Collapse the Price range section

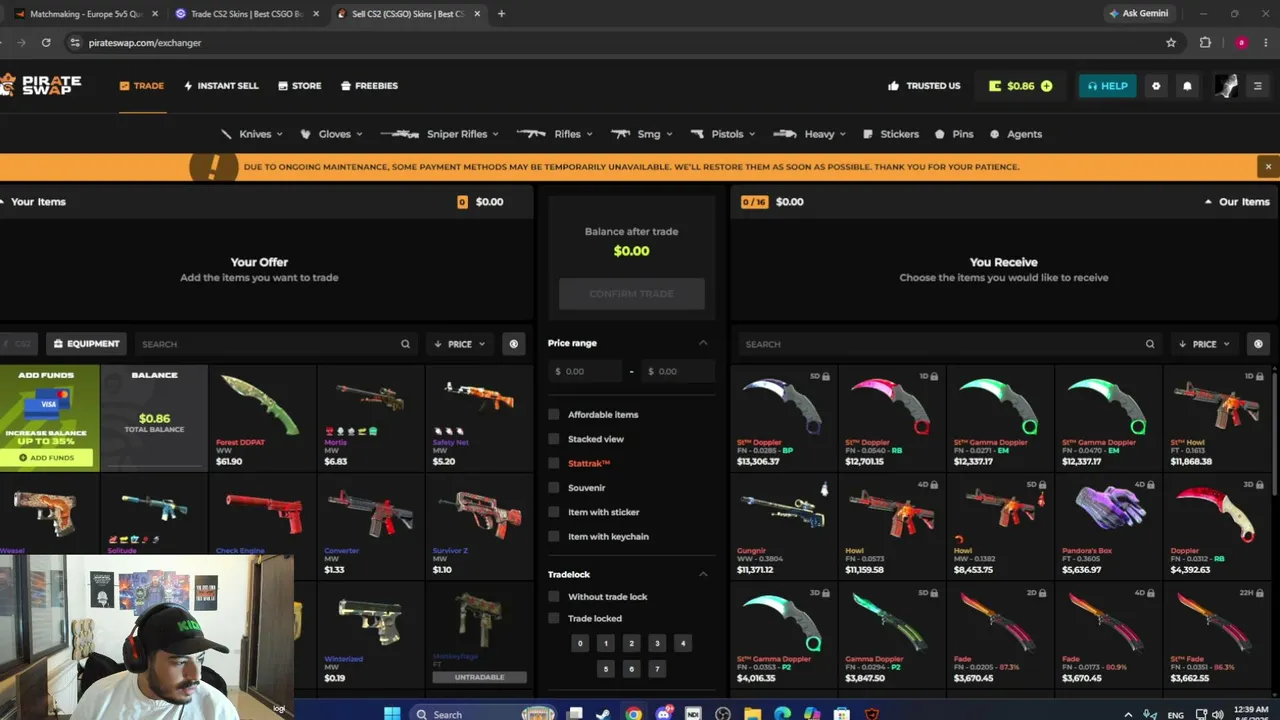[x=703, y=343]
